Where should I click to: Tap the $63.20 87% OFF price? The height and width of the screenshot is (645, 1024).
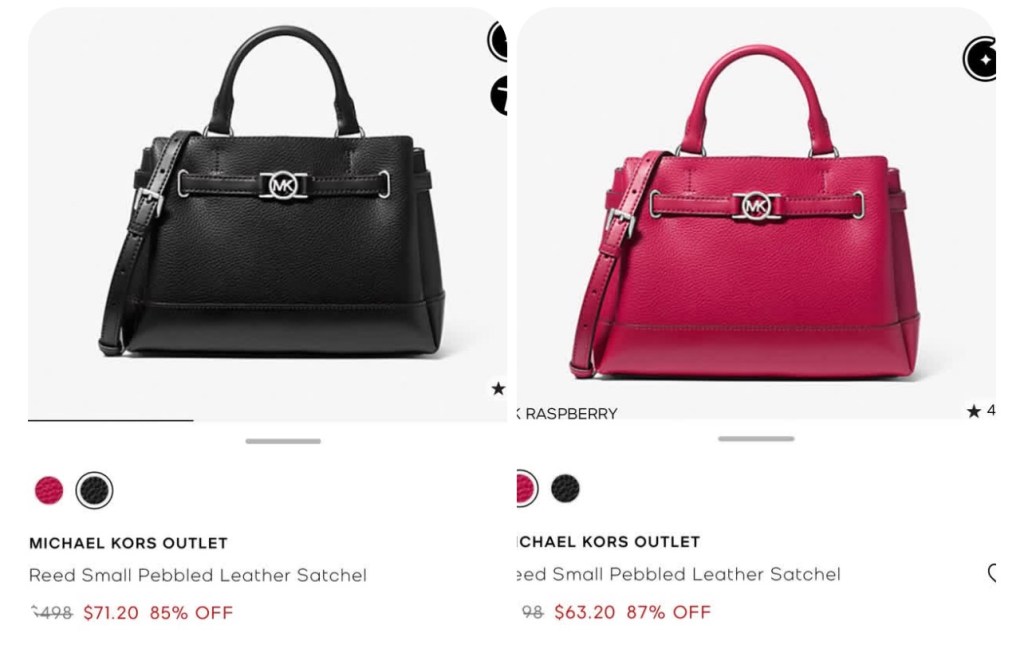(x=632, y=612)
